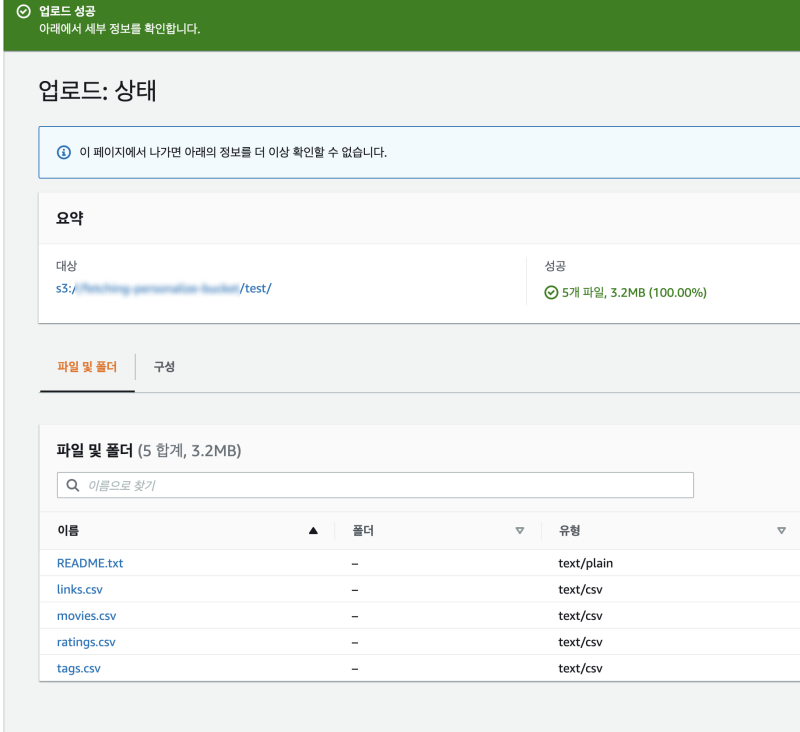
Task: Click the info icon in the blue notice
Action: (63, 153)
